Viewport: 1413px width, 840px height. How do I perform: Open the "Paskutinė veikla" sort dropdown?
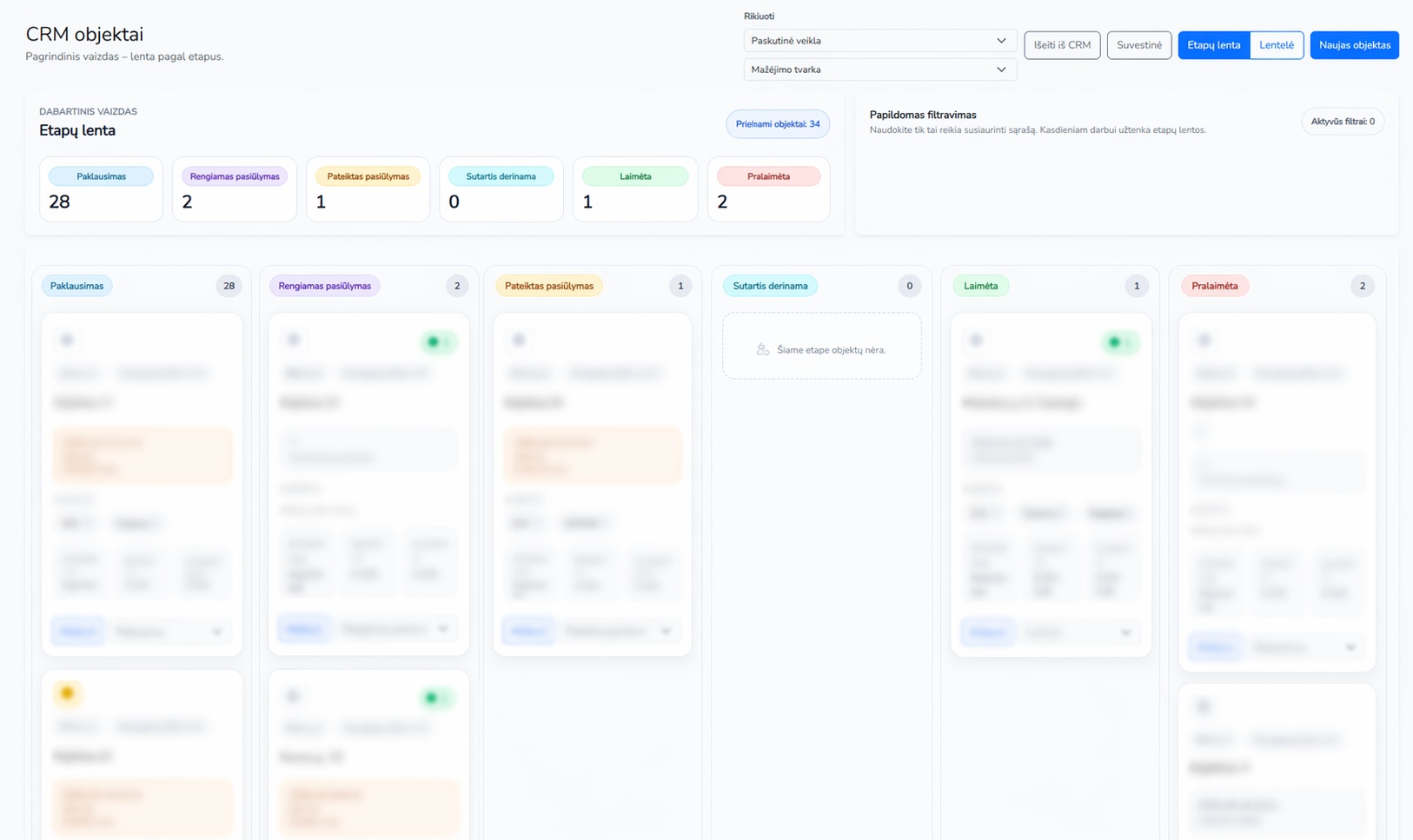coord(879,41)
